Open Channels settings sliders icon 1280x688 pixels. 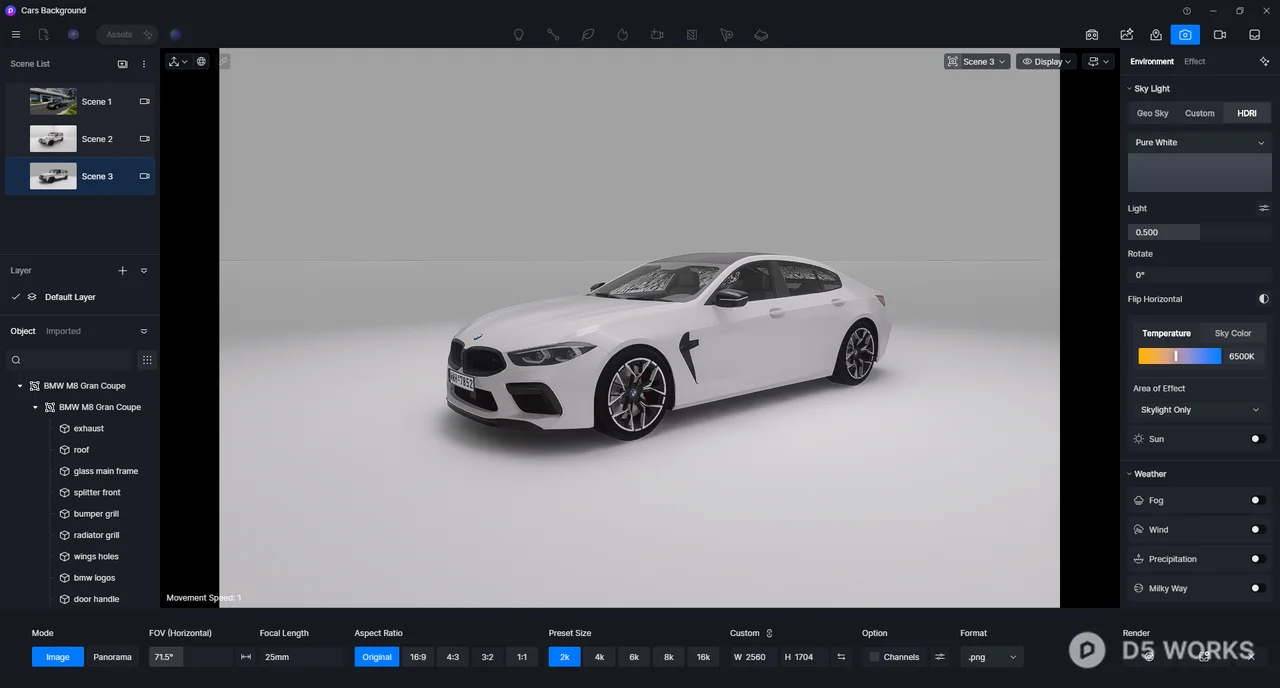point(940,657)
